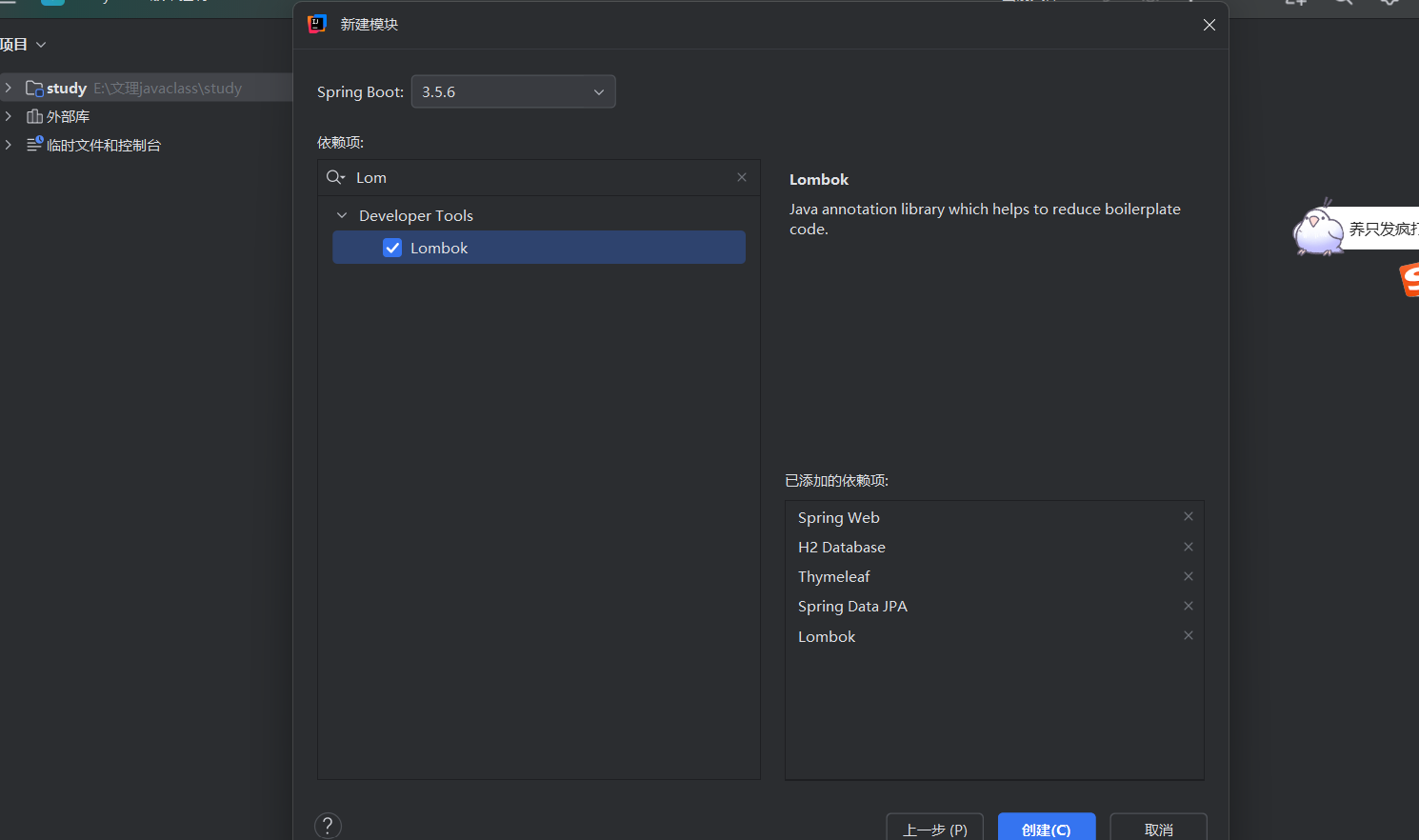
Task: Close the 新建模块 dialog
Action: pos(1209,25)
